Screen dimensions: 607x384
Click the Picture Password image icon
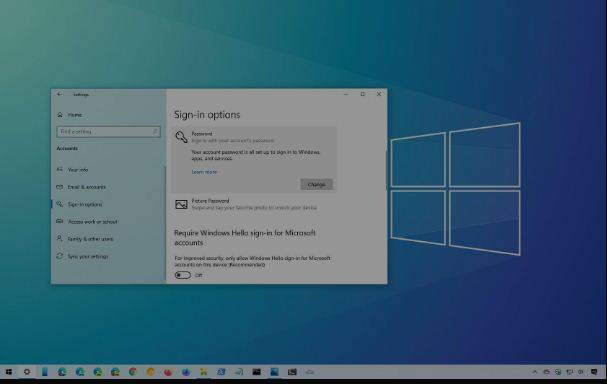point(181,204)
